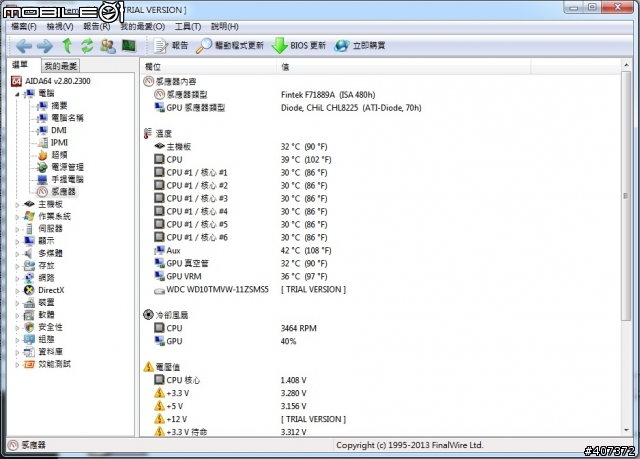The width and height of the screenshot is (640, 459).
Task: Expand the DirectX tree node
Action: pos(17,290)
